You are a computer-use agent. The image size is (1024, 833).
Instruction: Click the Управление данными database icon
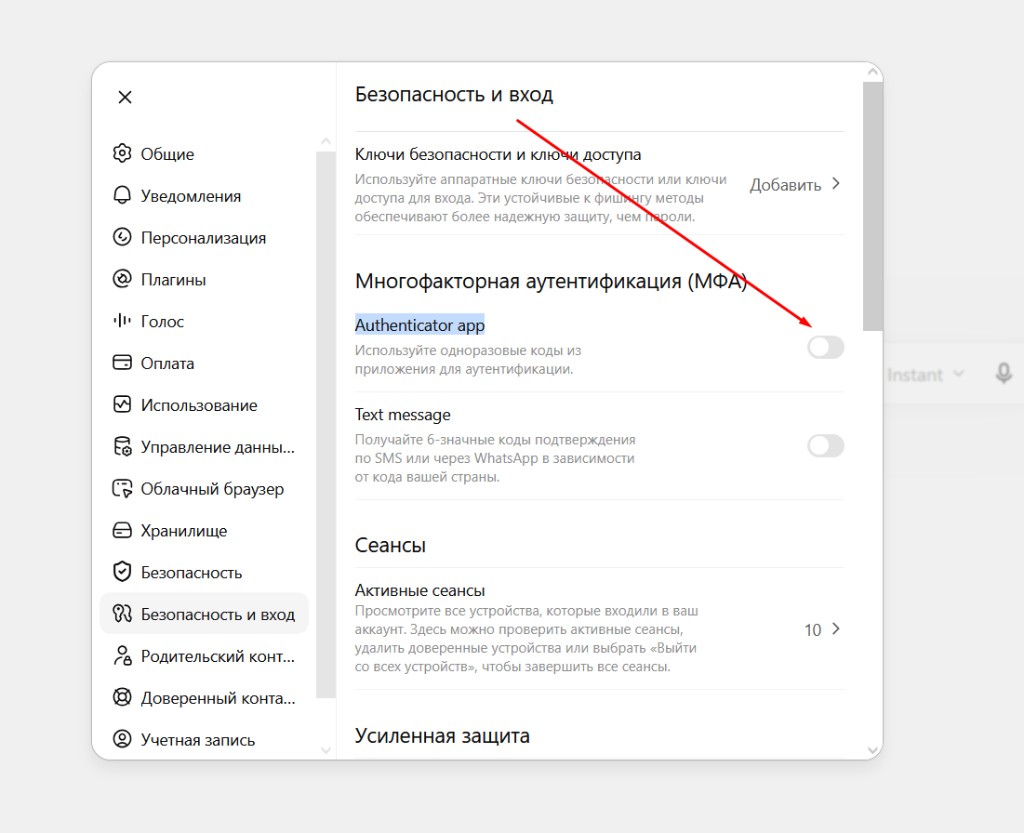(122, 447)
